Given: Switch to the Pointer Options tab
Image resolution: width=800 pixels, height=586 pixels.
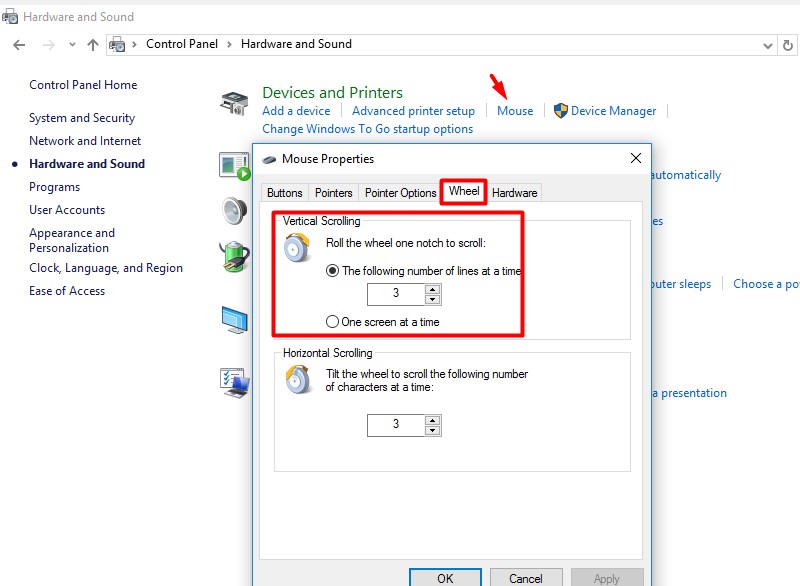Looking at the screenshot, I should point(401,193).
